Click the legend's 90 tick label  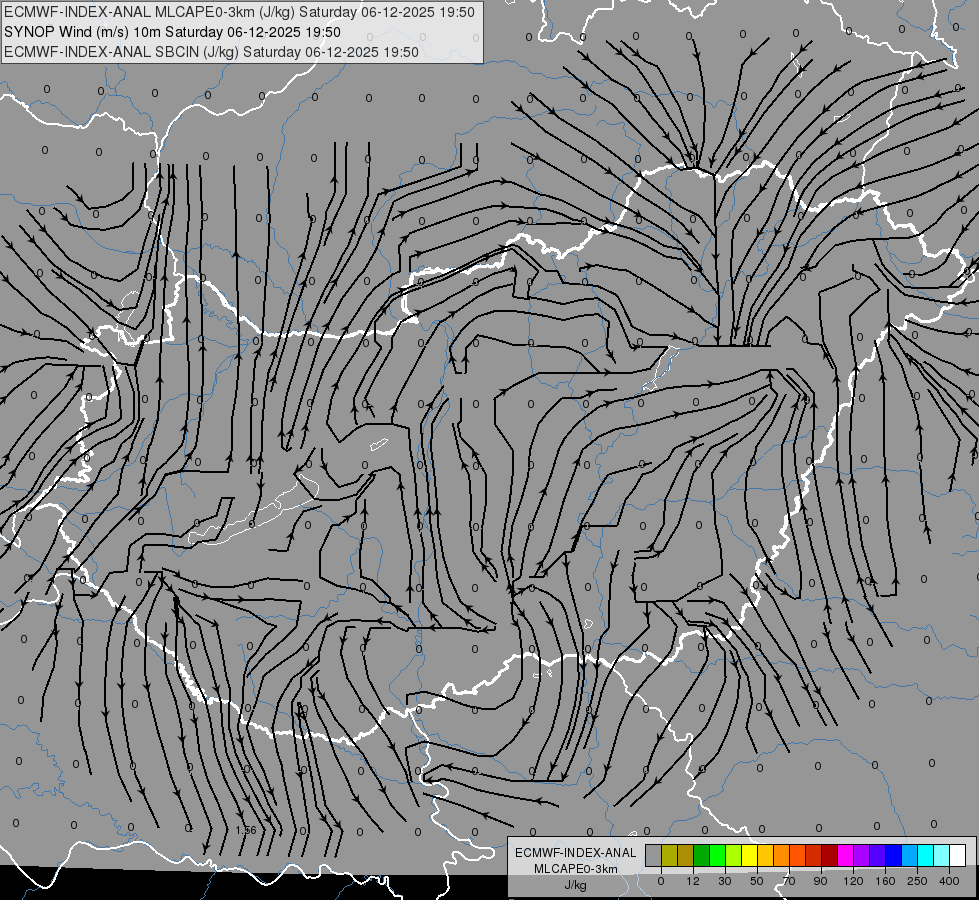coord(820,881)
